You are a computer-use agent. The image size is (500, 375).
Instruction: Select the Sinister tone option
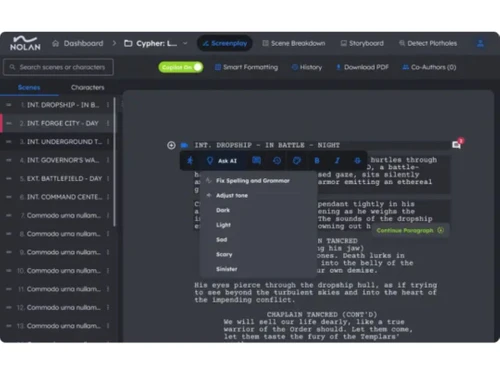click(x=227, y=269)
